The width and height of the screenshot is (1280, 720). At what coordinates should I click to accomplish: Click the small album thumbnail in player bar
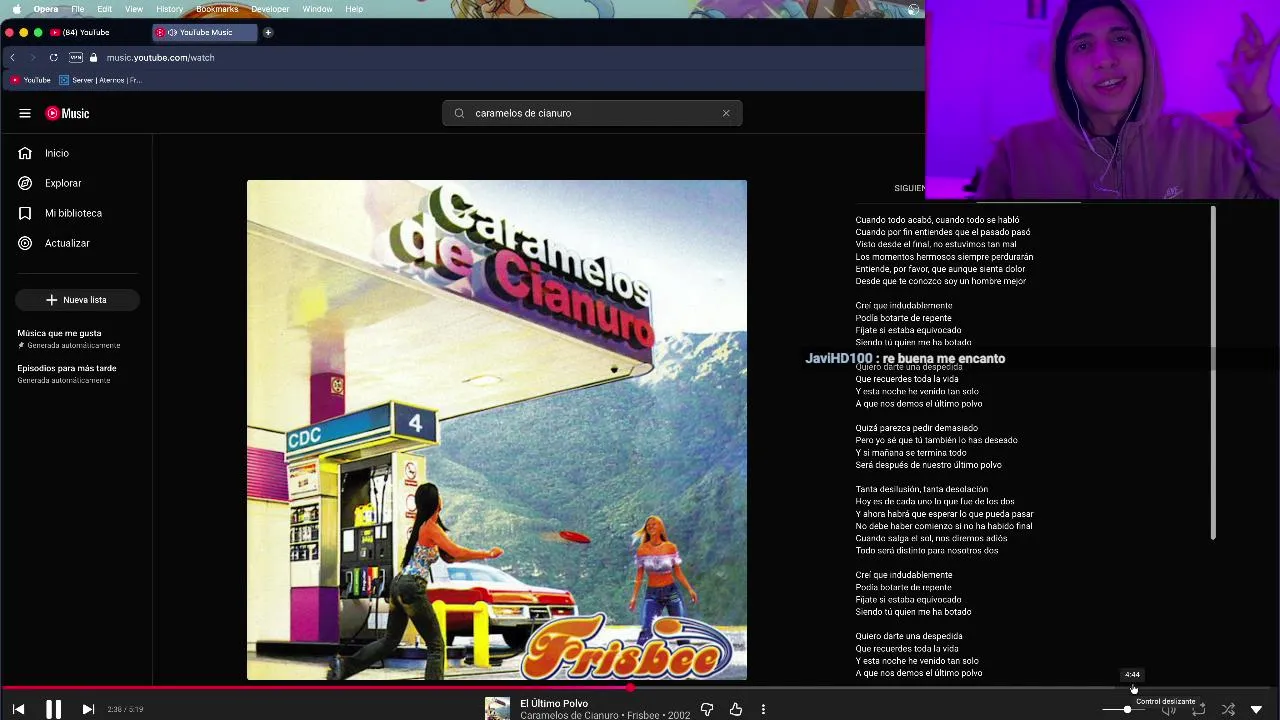[x=497, y=708]
